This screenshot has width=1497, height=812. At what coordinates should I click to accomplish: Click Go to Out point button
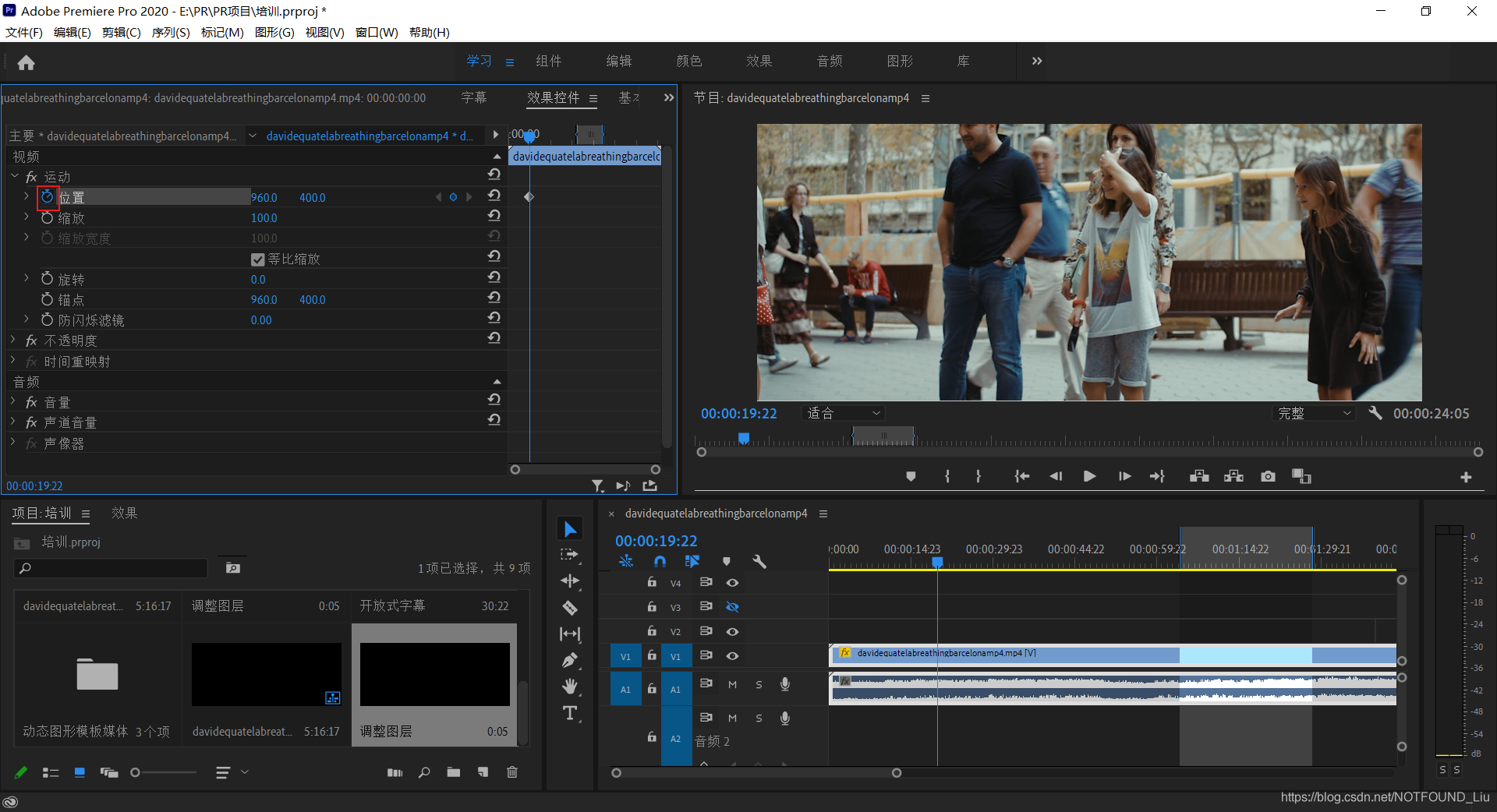coord(1157,476)
